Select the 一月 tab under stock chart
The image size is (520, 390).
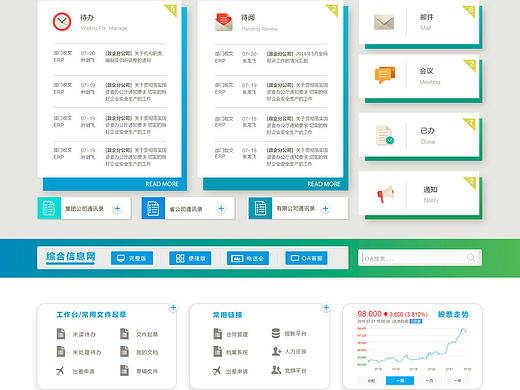click(x=429, y=380)
